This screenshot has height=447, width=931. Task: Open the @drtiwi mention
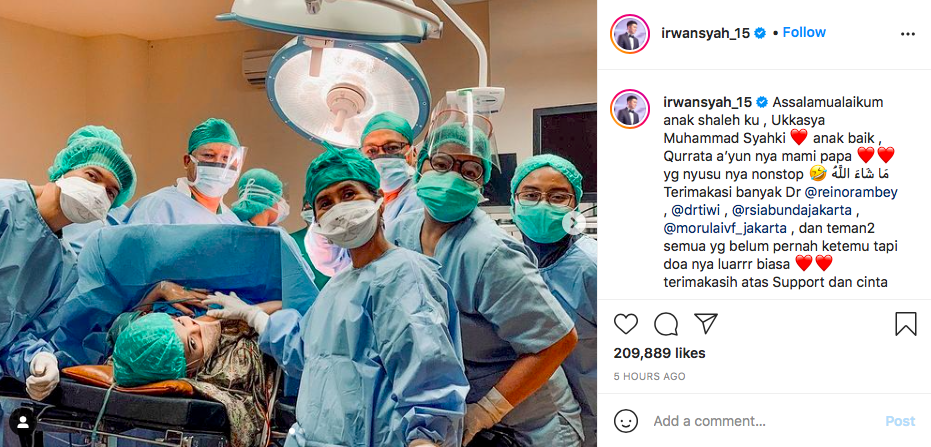(695, 210)
